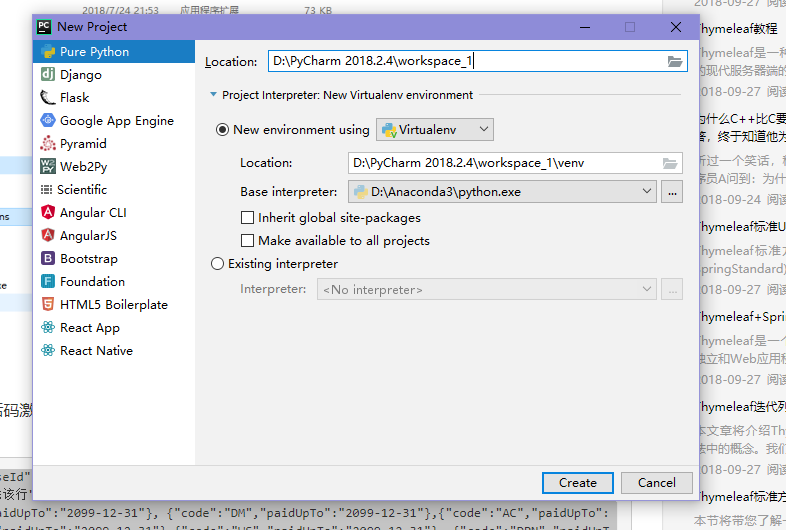Choose the Angular CLI icon
Screen dimensions: 786x530
48,213
